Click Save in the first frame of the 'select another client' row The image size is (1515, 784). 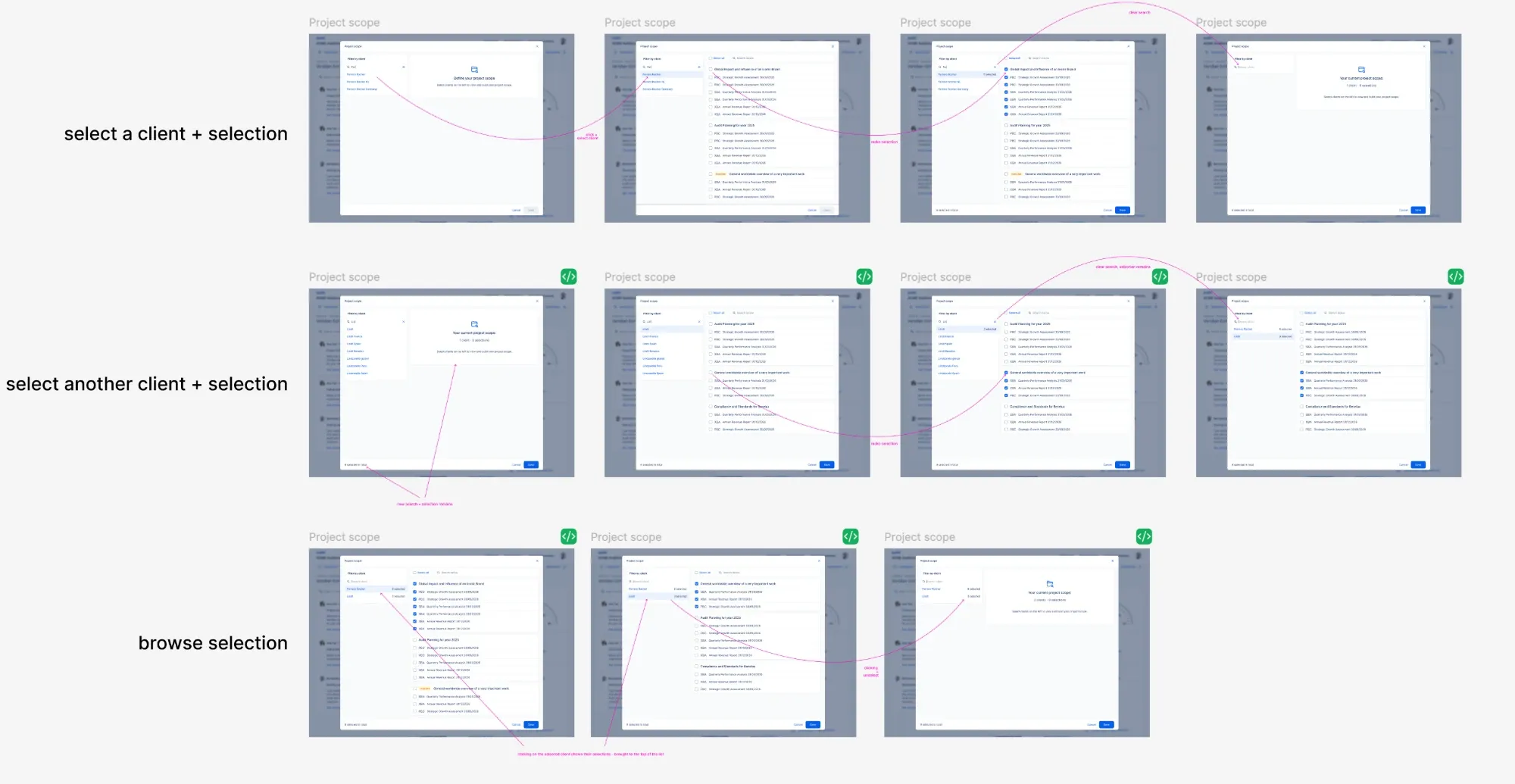531,465
